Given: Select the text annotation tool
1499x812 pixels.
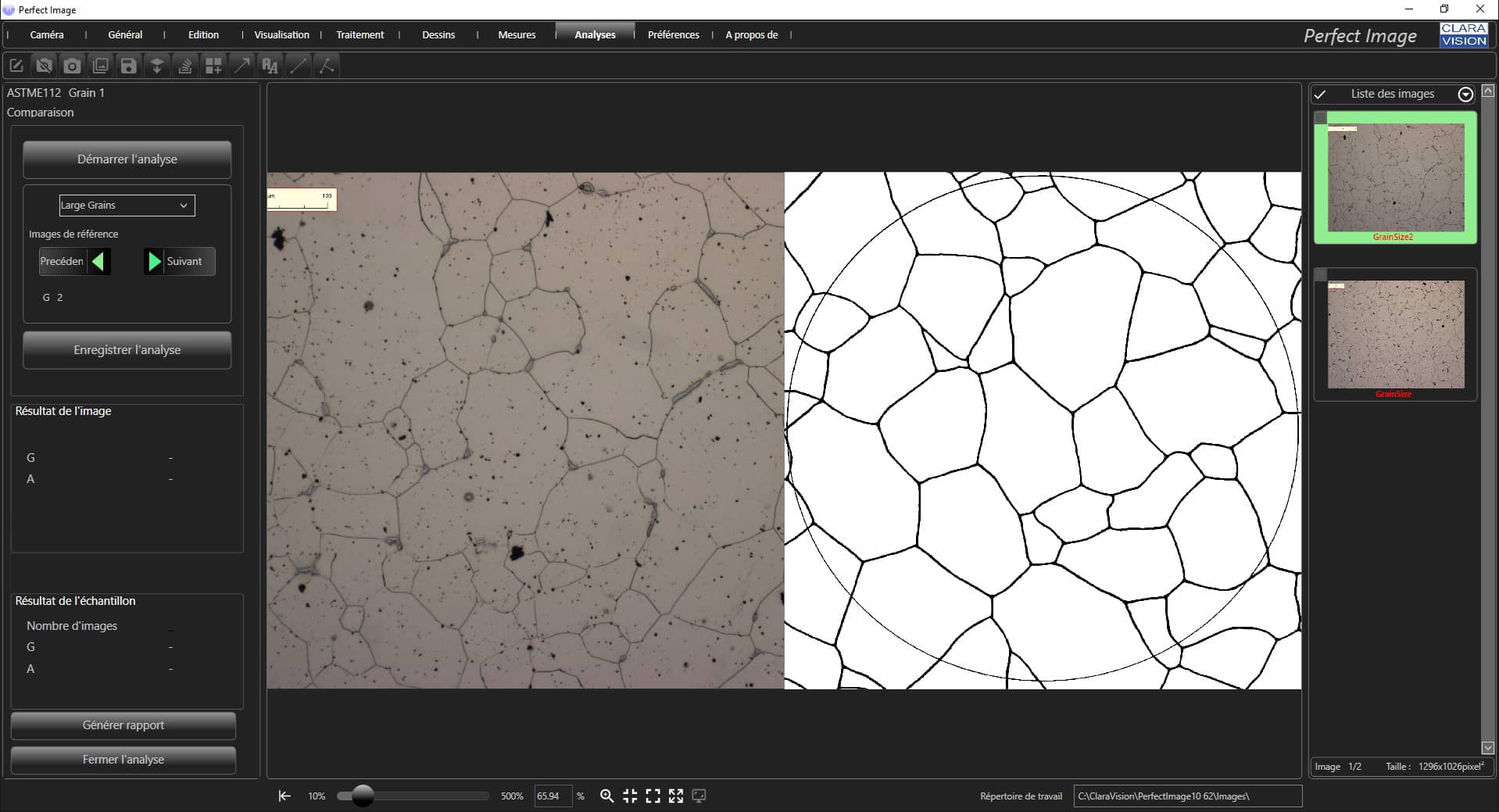Looking at the screenshot, I should pos(270,66).
